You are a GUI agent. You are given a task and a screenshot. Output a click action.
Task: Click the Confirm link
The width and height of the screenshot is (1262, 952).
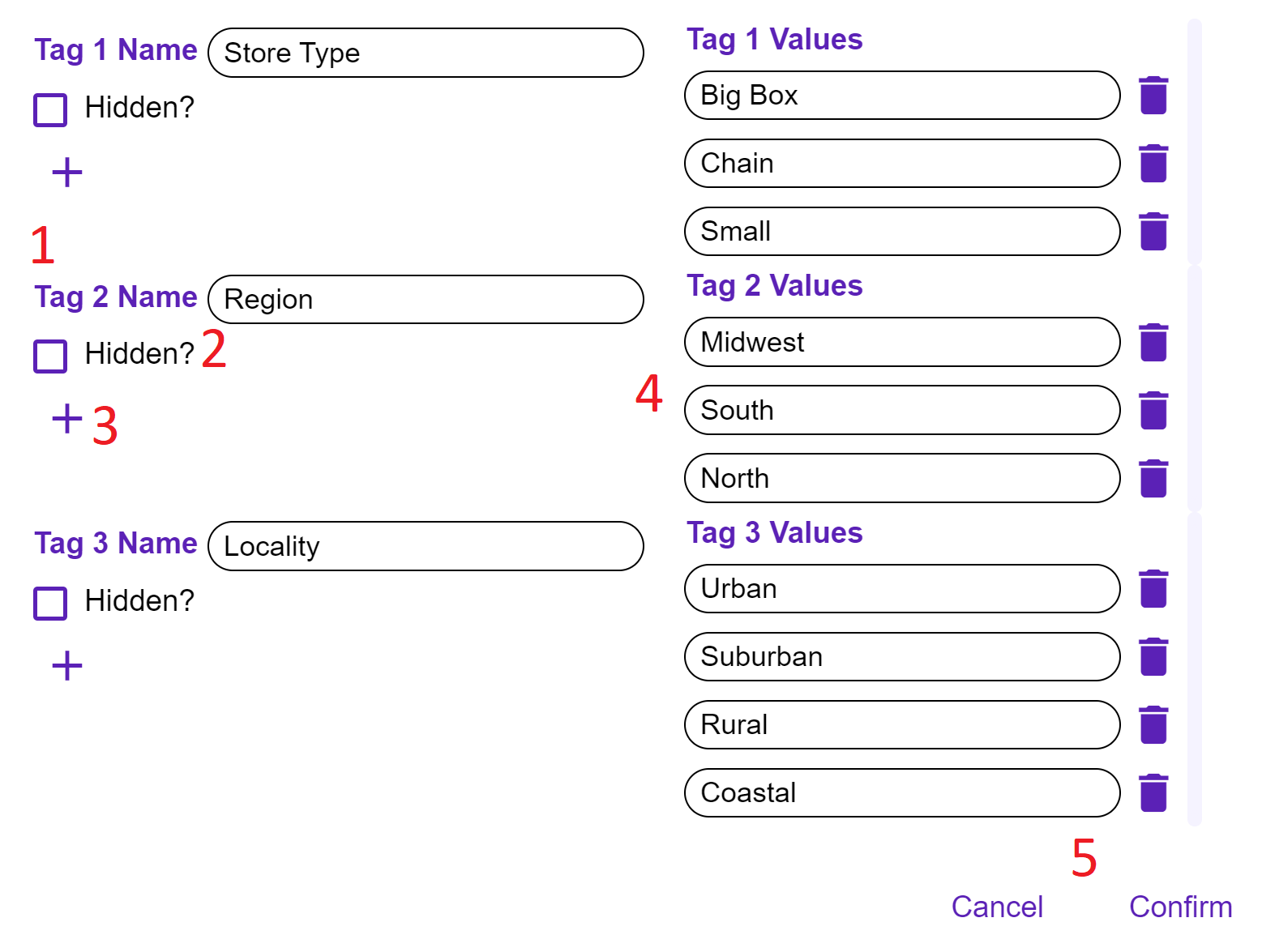pyautogui.click(x=1181, y=907)
